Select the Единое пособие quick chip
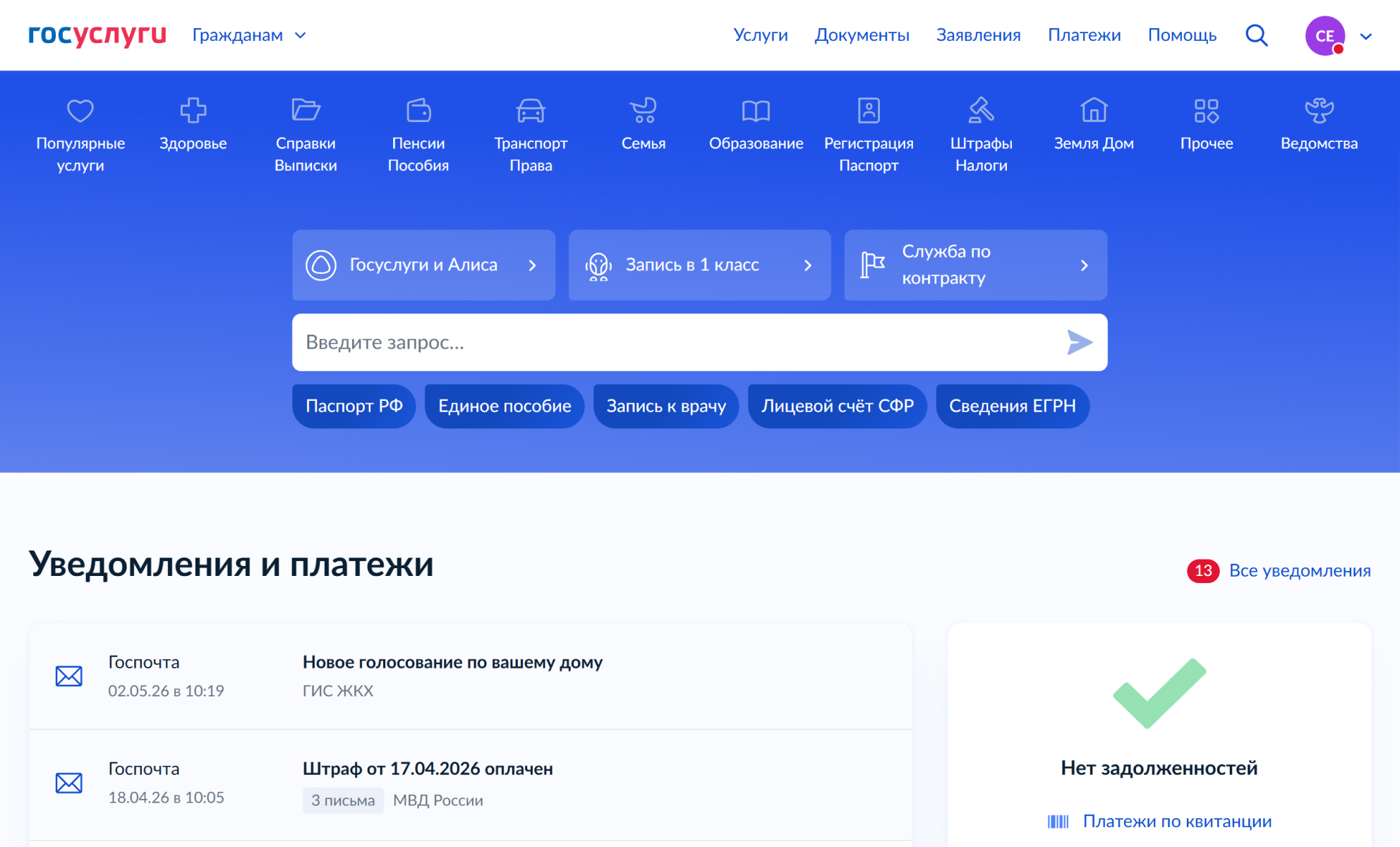Image resolution: width=1400 pixels, height=847 pixels. [505, 406]
